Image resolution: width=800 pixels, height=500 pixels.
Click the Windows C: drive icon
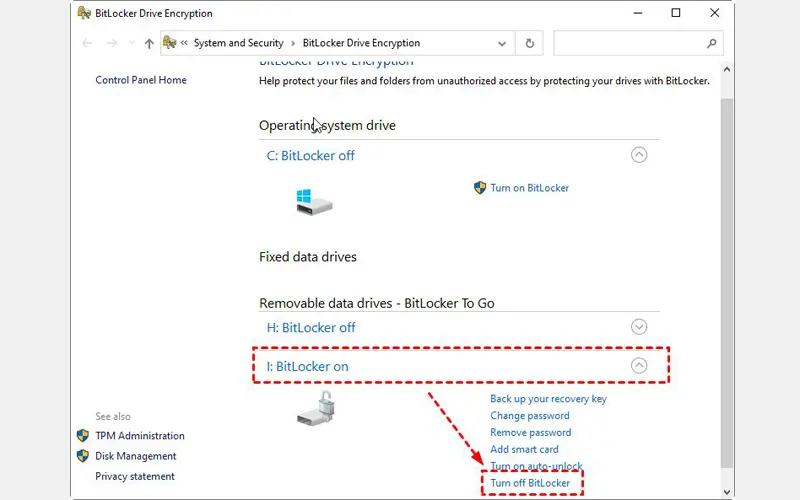314,202
